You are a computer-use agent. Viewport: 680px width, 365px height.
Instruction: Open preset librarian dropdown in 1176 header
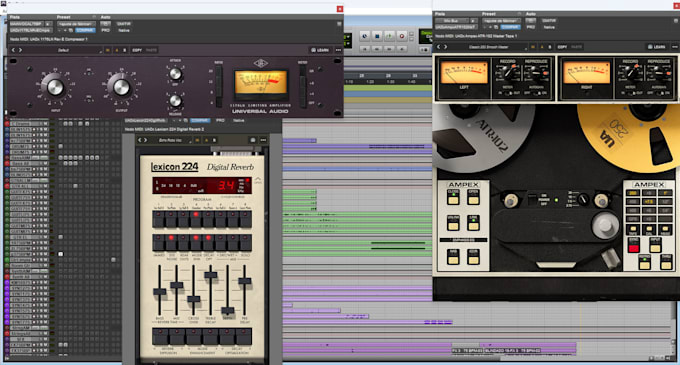point(76,24)
